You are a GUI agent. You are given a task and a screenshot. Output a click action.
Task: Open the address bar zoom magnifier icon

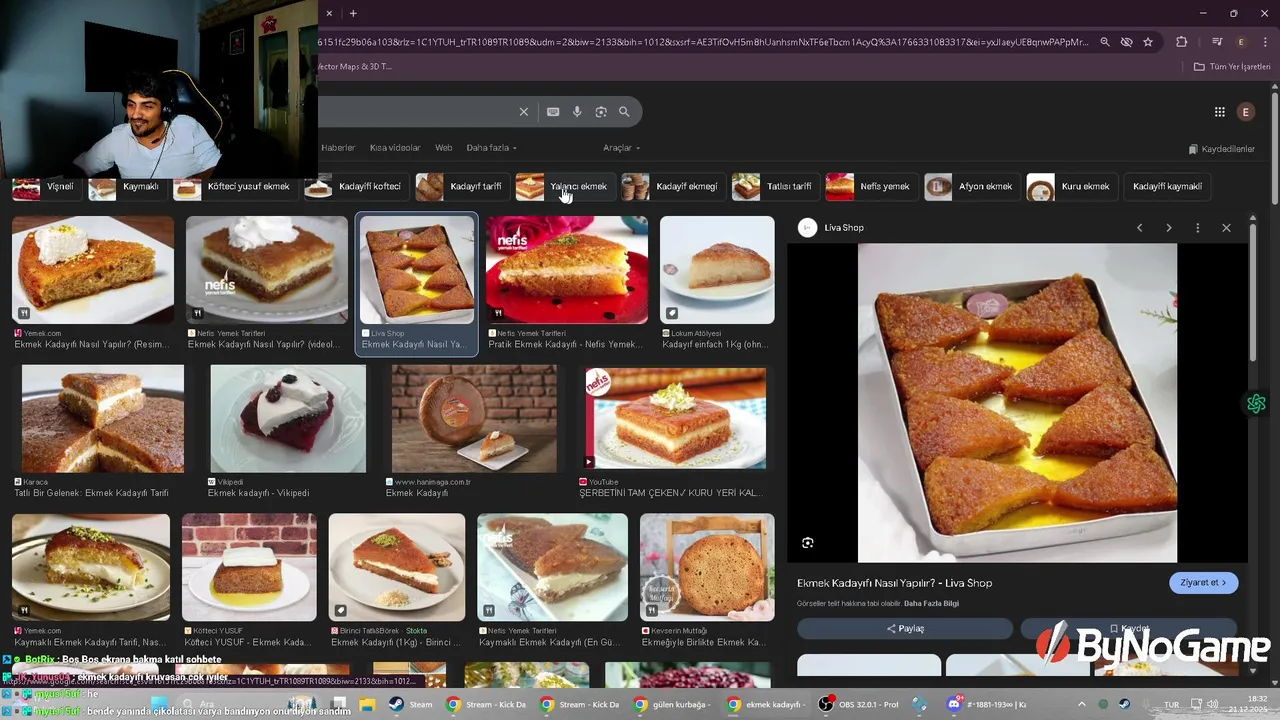tap(1105, 42)
